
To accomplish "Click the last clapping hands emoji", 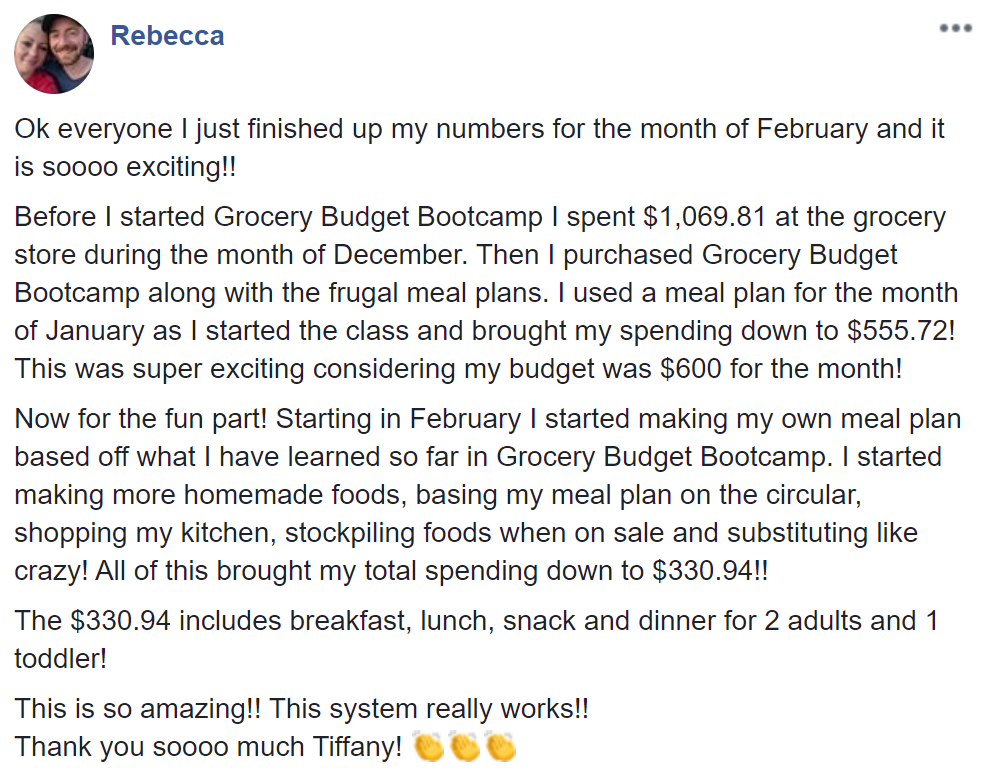I will tap(499, 747).
